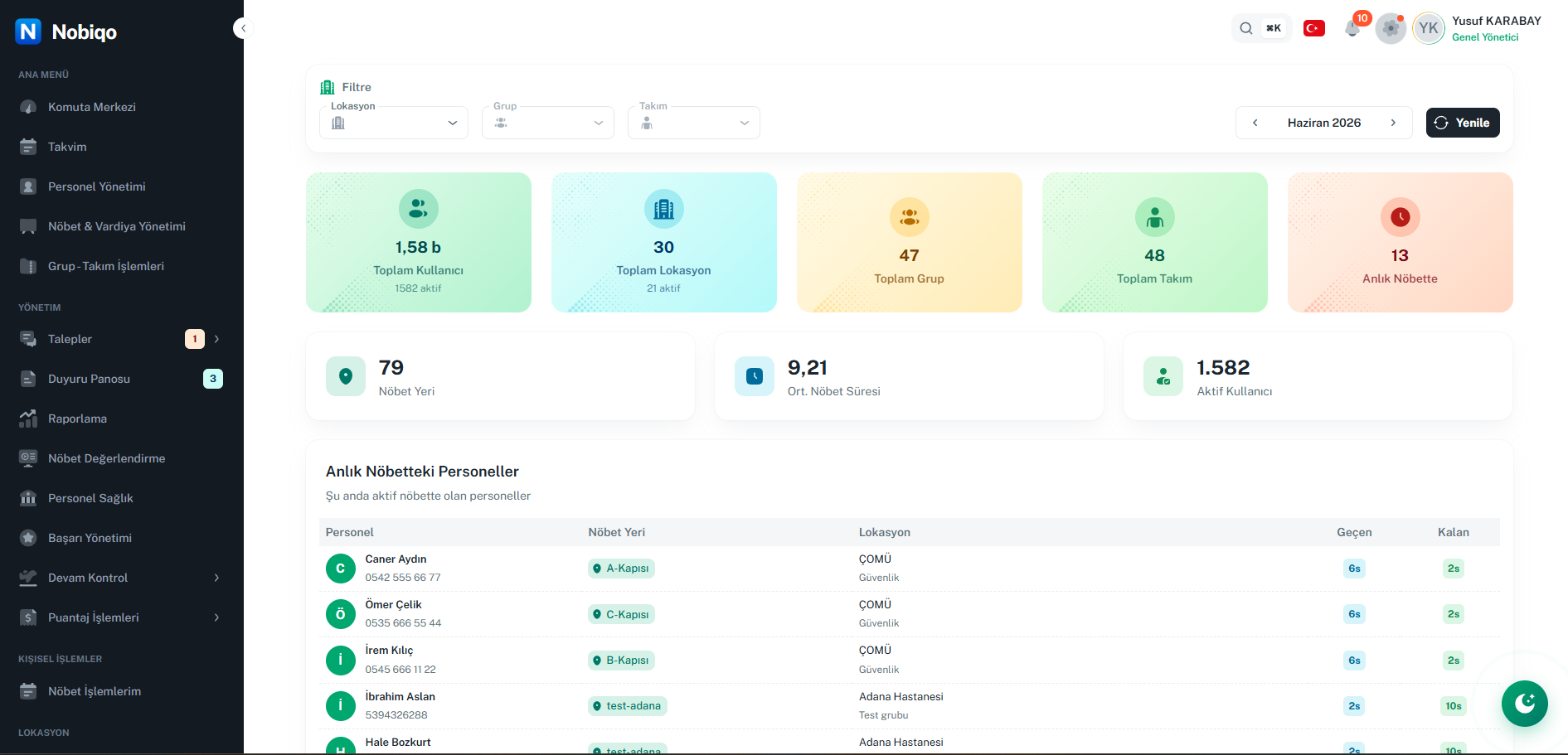The image size is (1568, 755).
Task: Click the Toplam Kullanıcı users icon
Action: (419, 209)
